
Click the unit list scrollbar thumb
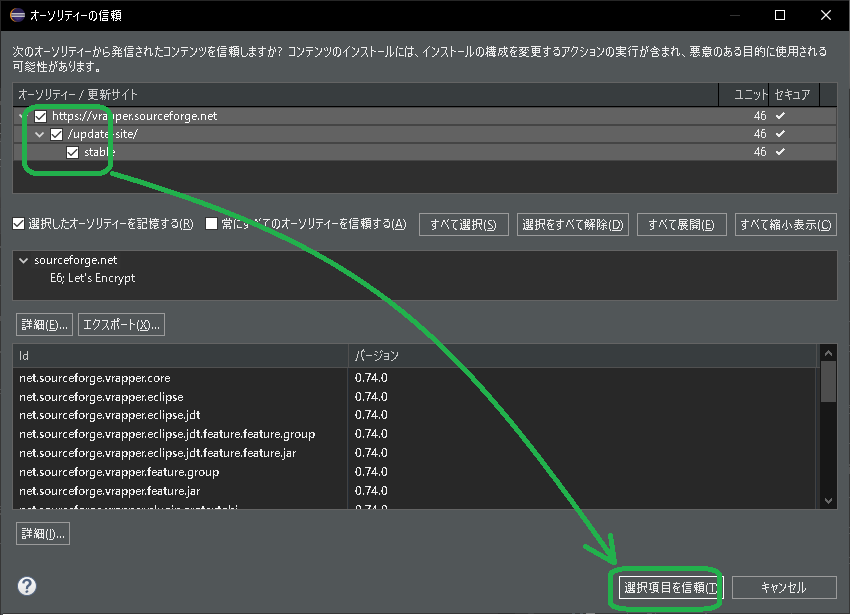click(x=828, y=382)
